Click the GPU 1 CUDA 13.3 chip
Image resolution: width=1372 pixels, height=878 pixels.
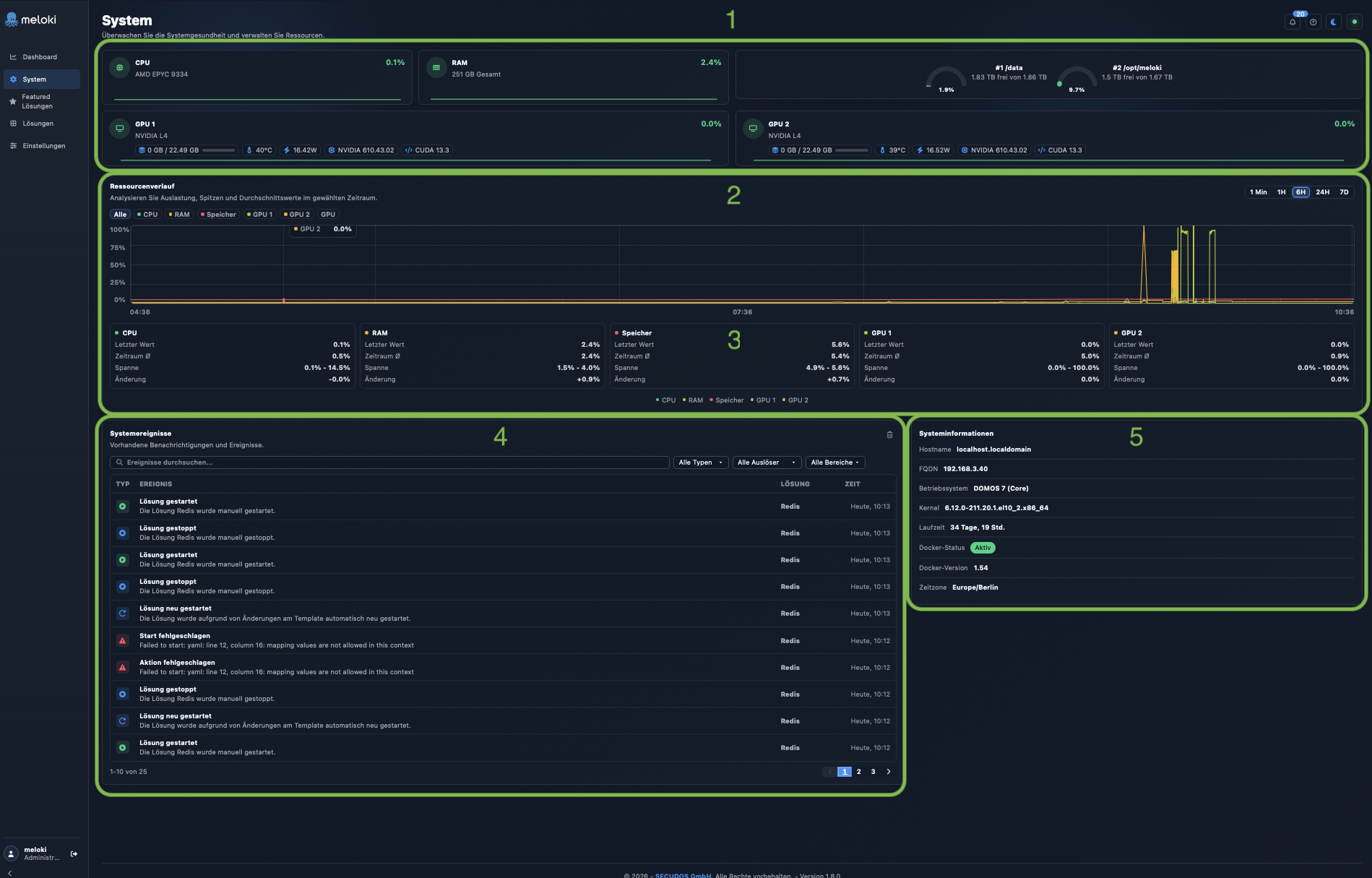pyautogui.click(x=427, y=150)
